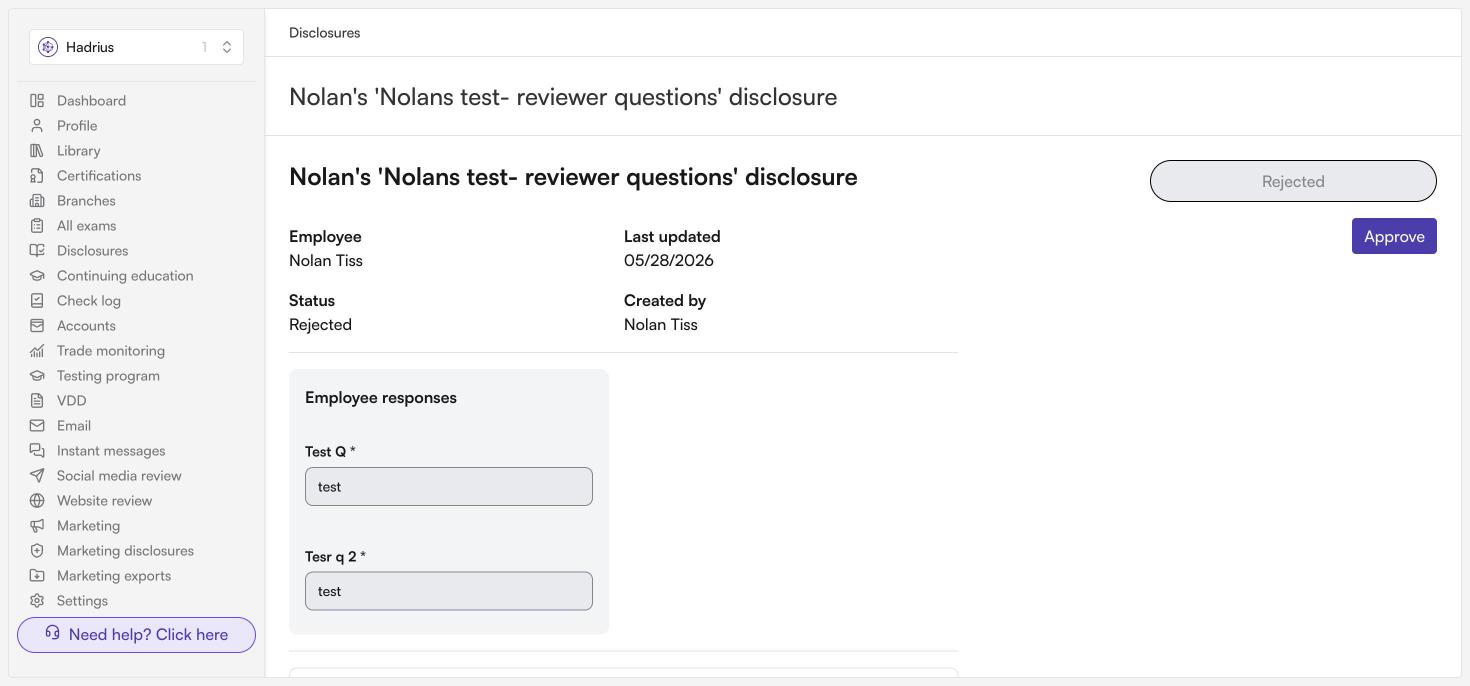Click the Rejected status button
Viewport: 1470px width, 686px height.
click(1293, 181)
